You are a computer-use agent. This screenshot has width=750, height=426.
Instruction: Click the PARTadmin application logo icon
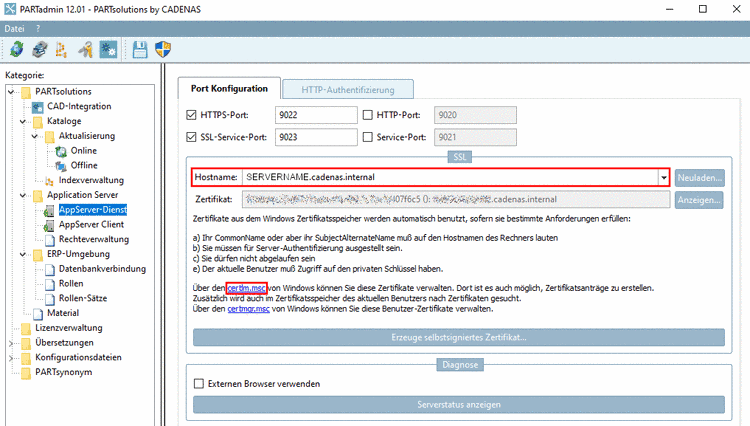(10, 9)
